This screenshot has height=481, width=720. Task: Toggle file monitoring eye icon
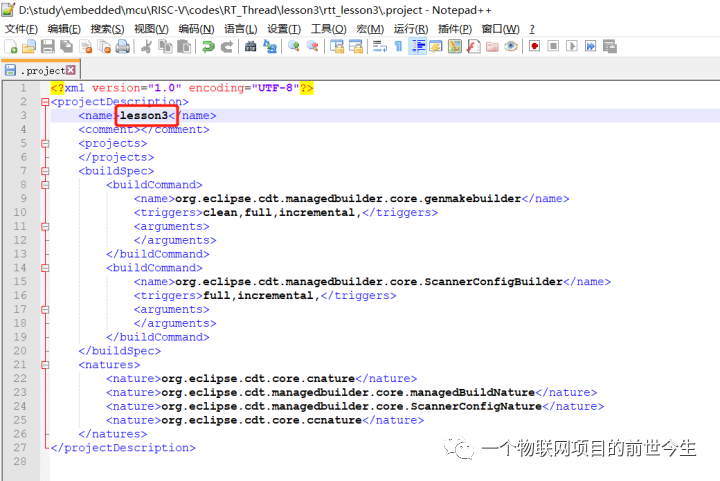[x=511, y=46]
